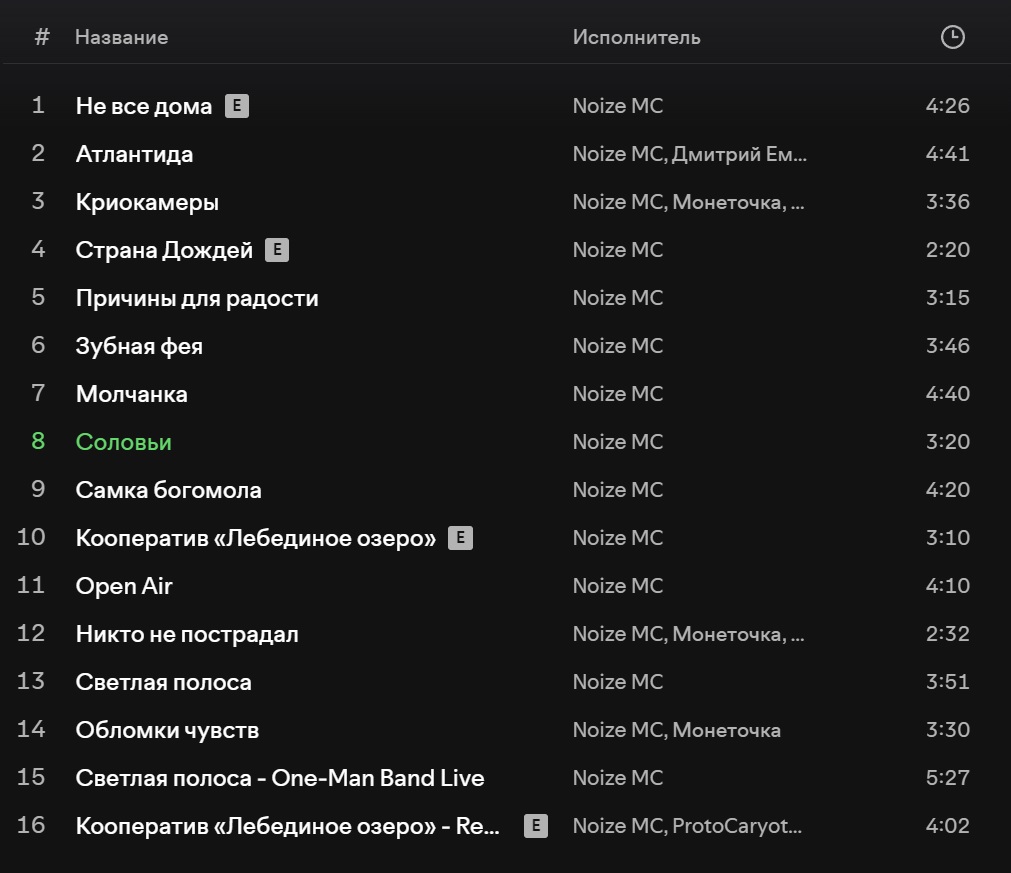Open artist Noize MC on track 1
The height and width of the screenshot is (873, 1011).
coord(618,106)
